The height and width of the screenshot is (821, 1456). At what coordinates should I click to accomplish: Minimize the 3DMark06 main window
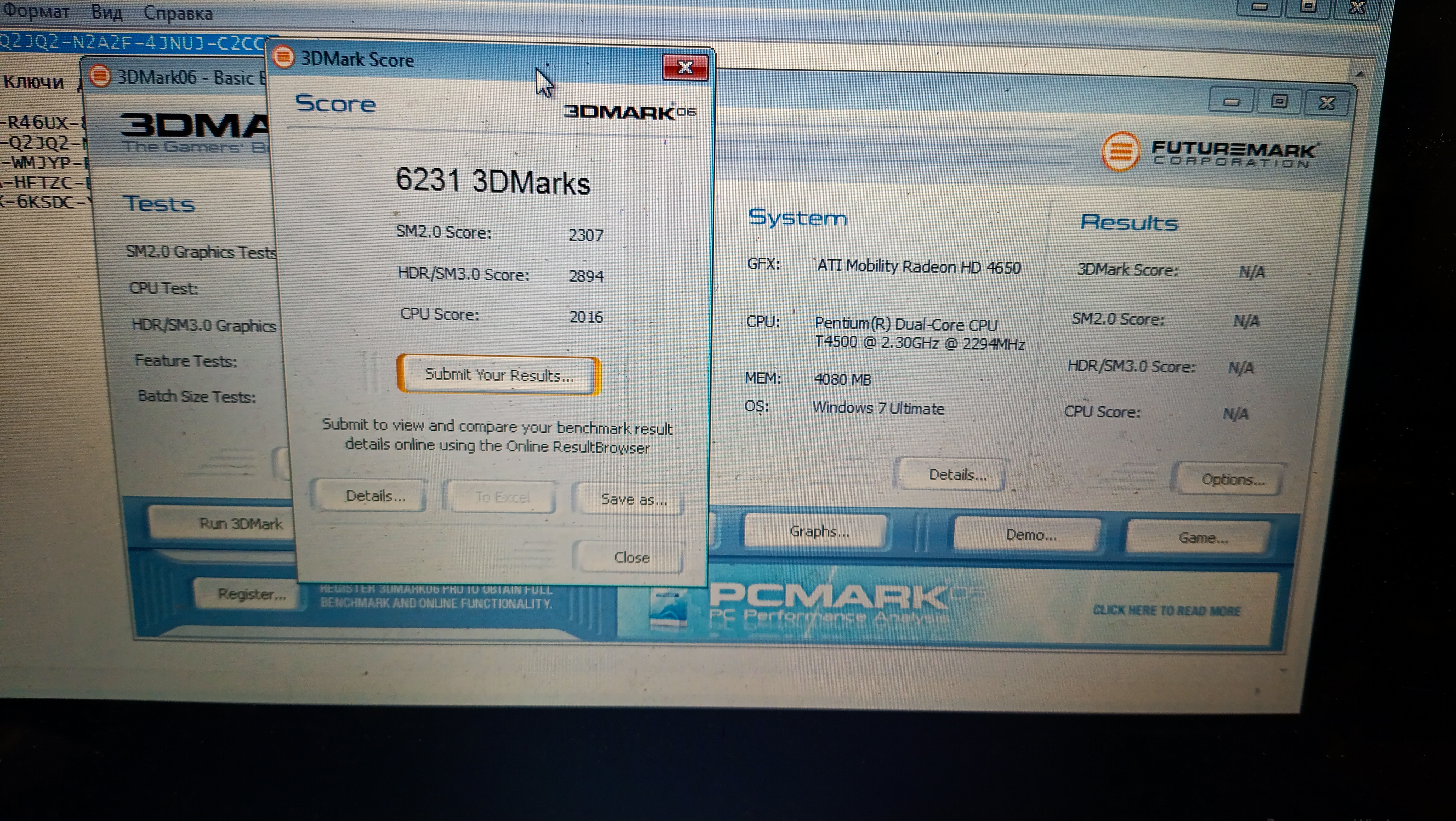[x=1231, y=102]
